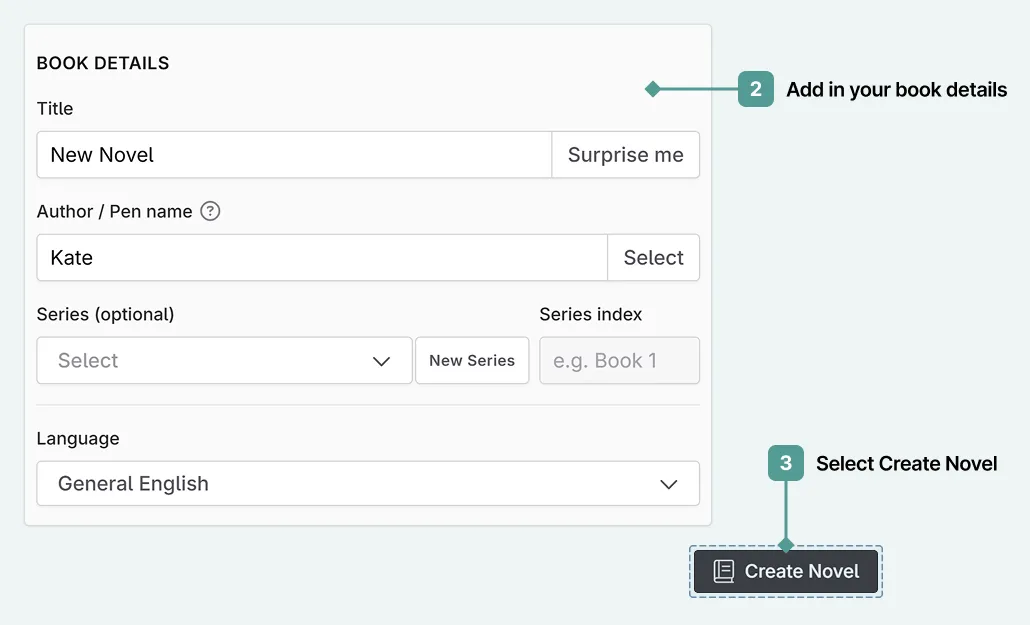
Task: Click the Select button beside author field
Action: (653, 257)
